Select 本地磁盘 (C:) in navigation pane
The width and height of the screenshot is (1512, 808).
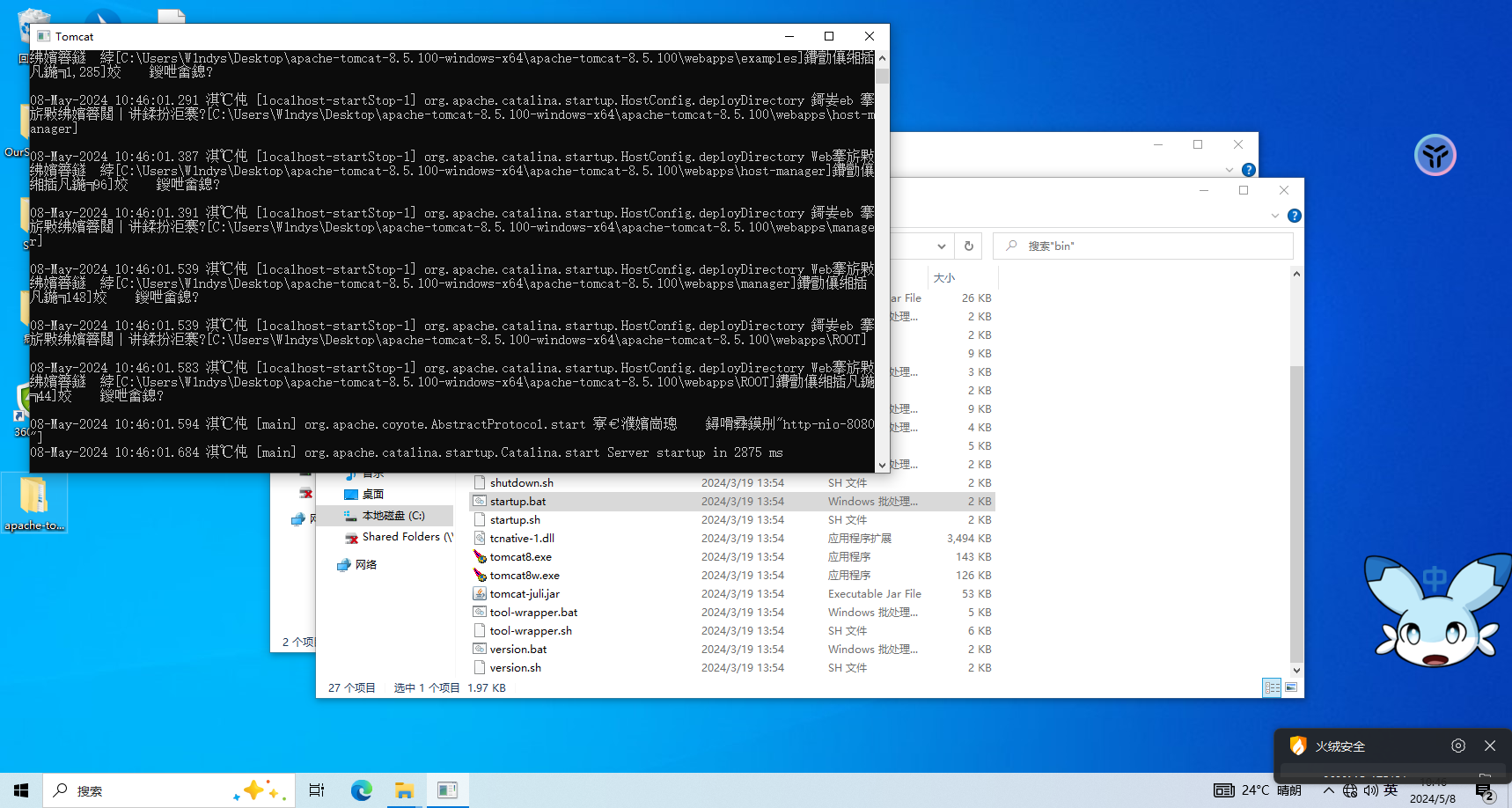click(393, 516)
